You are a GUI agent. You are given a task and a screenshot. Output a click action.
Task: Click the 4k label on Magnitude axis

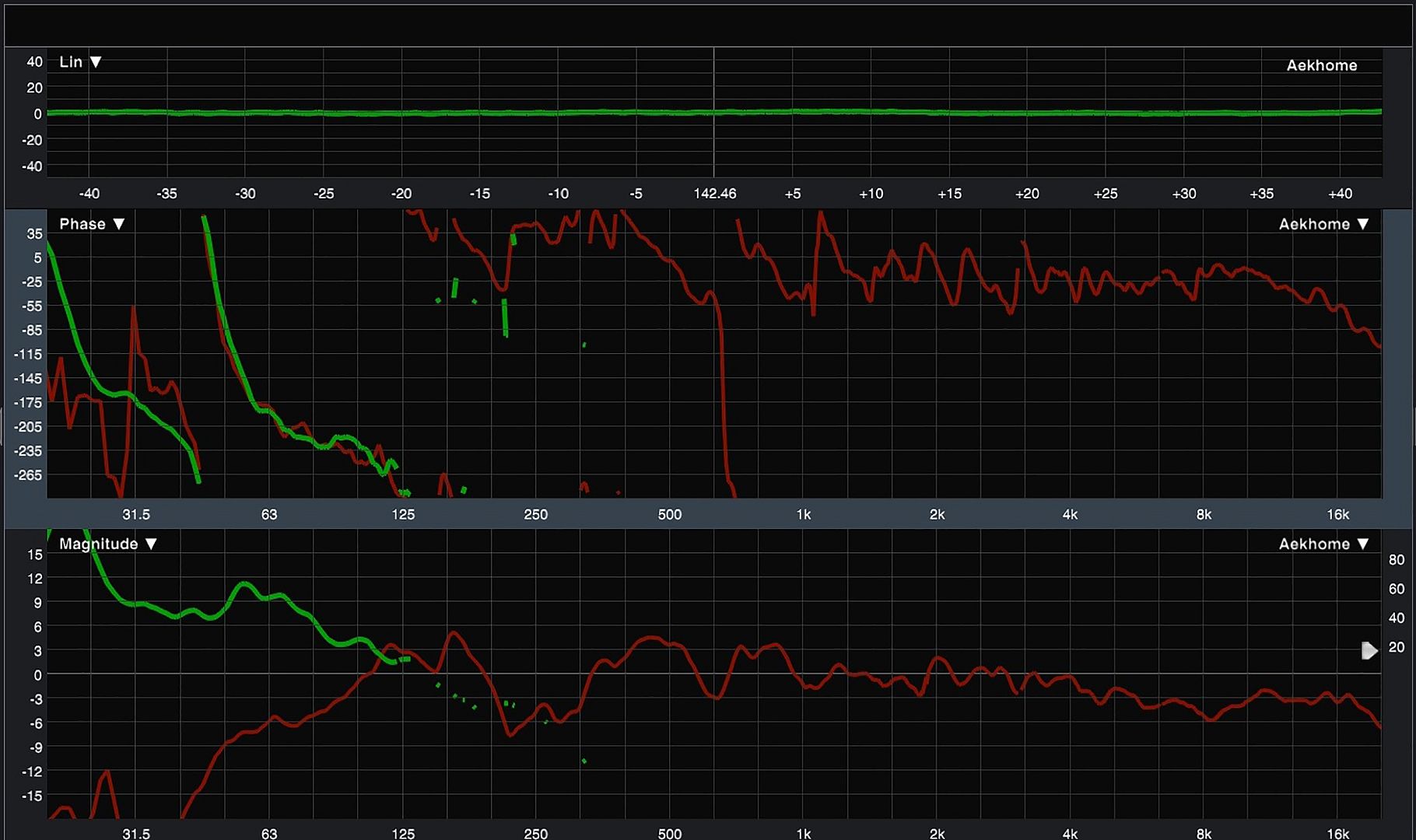1070,834
